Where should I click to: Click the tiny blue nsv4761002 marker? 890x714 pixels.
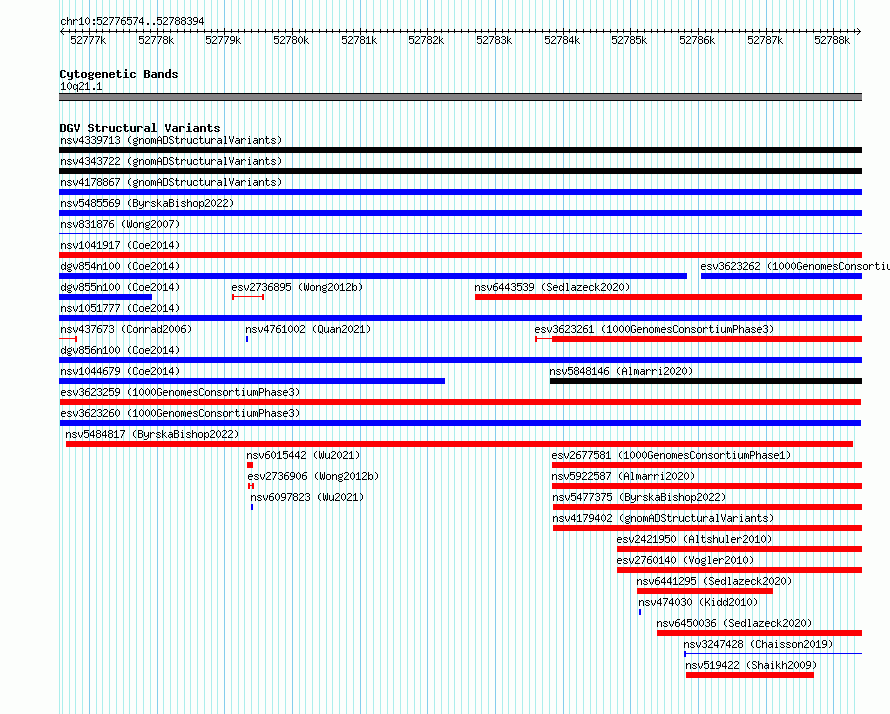point(247,339)
